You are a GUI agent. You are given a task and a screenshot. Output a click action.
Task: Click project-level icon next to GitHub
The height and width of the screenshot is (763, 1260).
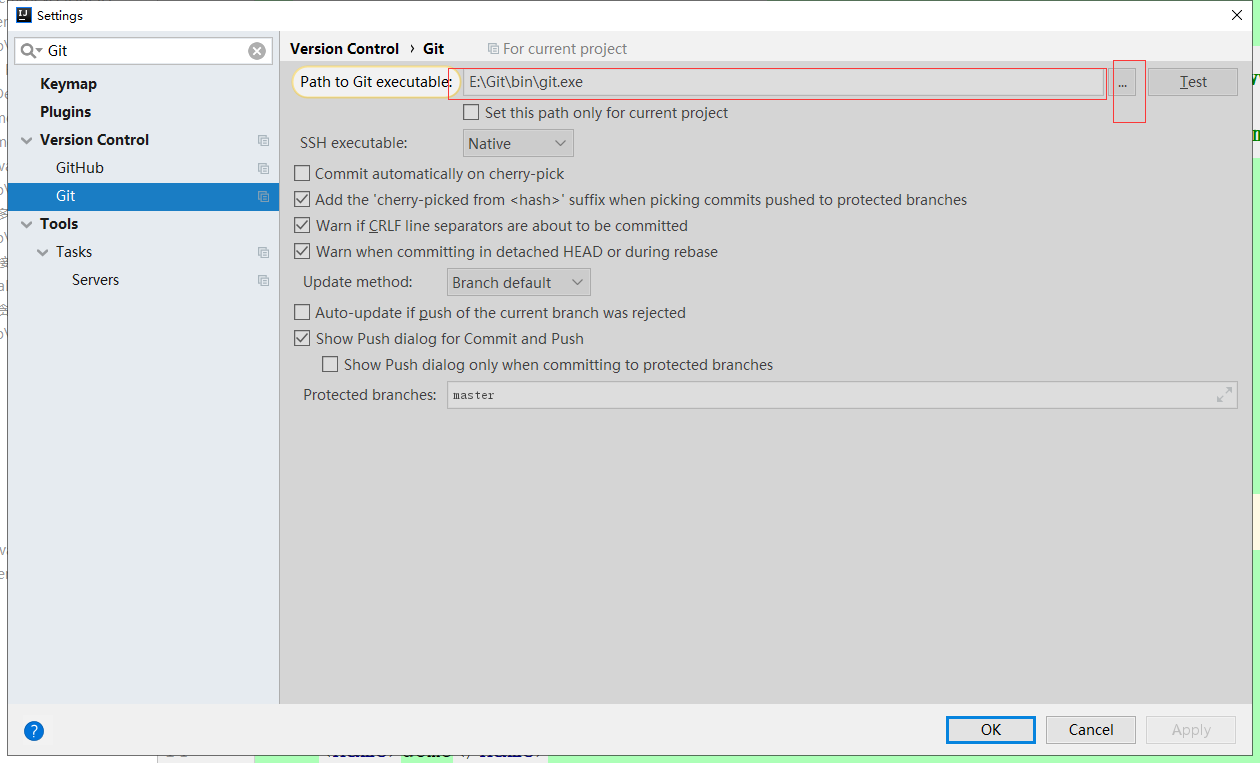coord(263,168)
